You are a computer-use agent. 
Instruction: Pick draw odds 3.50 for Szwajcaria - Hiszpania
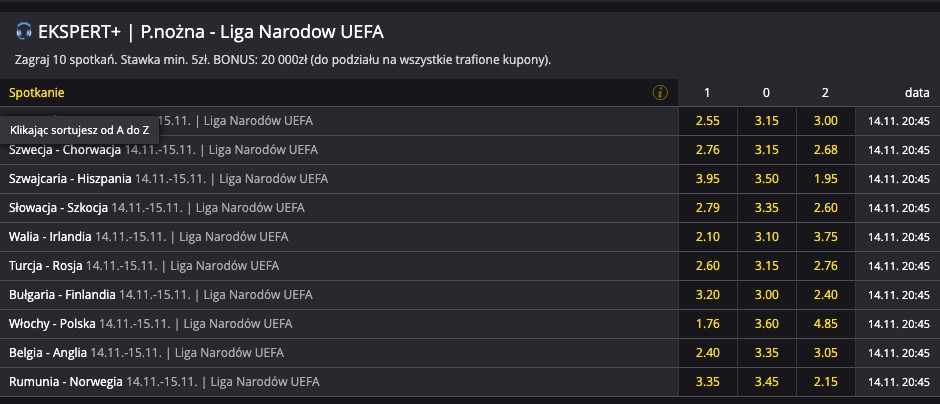766,179
